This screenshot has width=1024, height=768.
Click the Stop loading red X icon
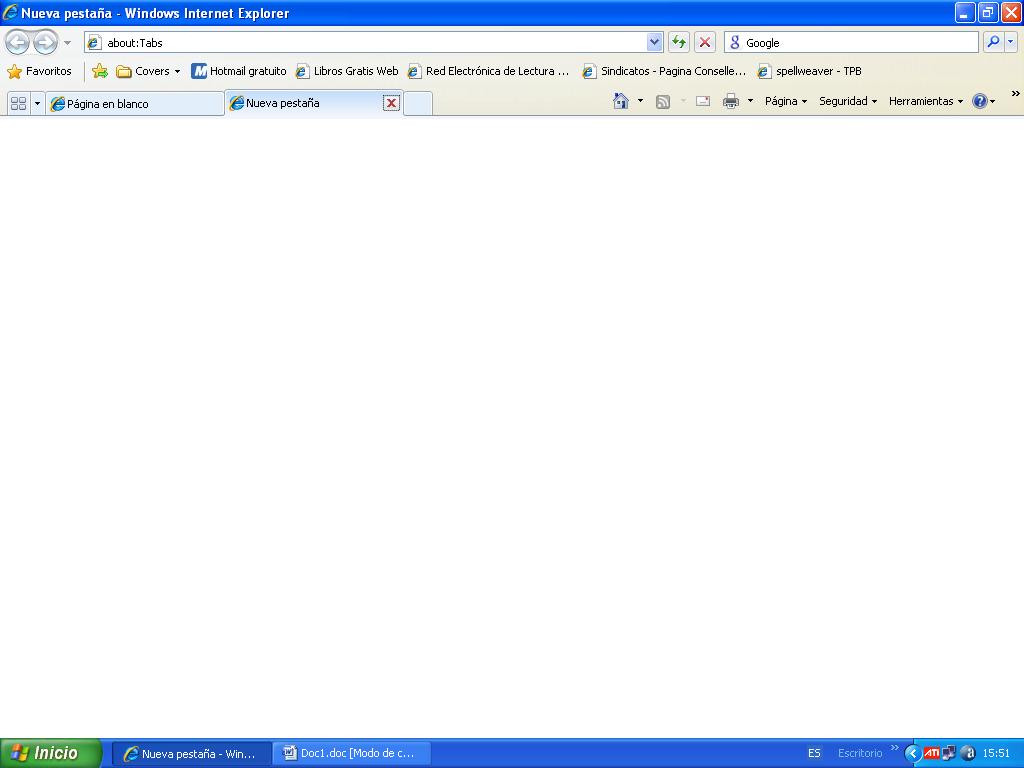click(705, 42)
